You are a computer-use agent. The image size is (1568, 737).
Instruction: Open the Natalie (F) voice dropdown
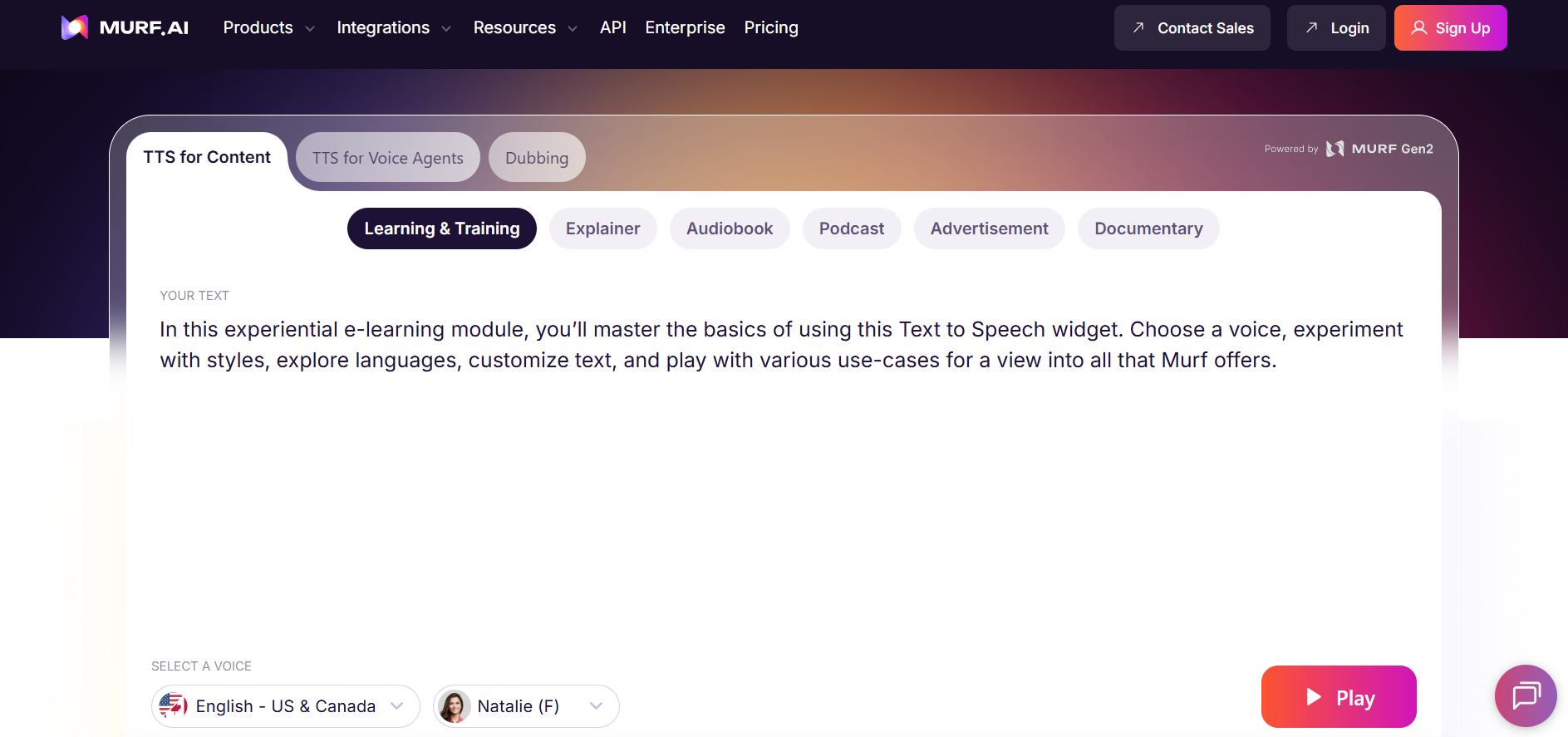[526, 706]
